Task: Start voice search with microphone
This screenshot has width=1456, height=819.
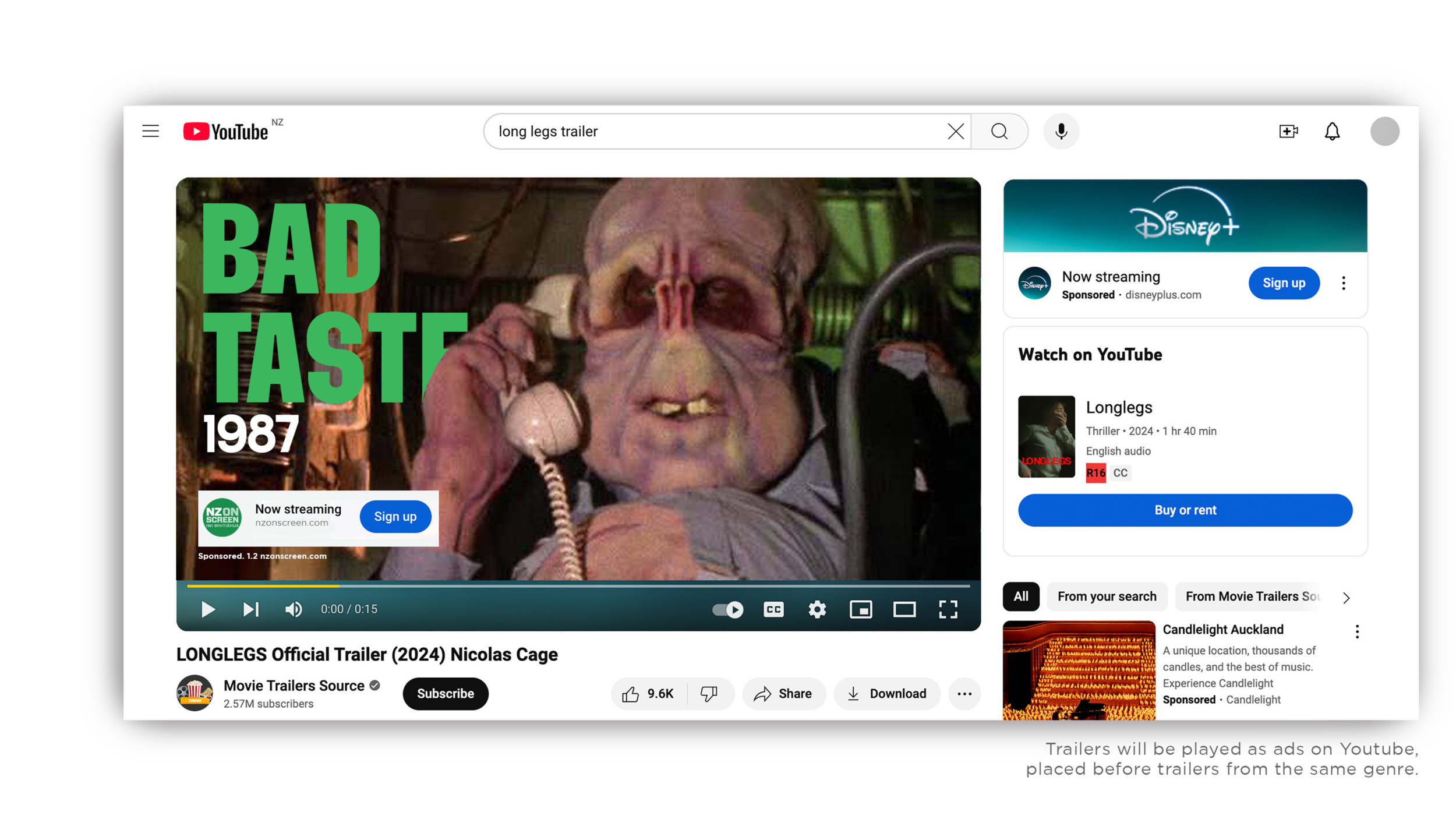Action: [x=1061, y=131]
